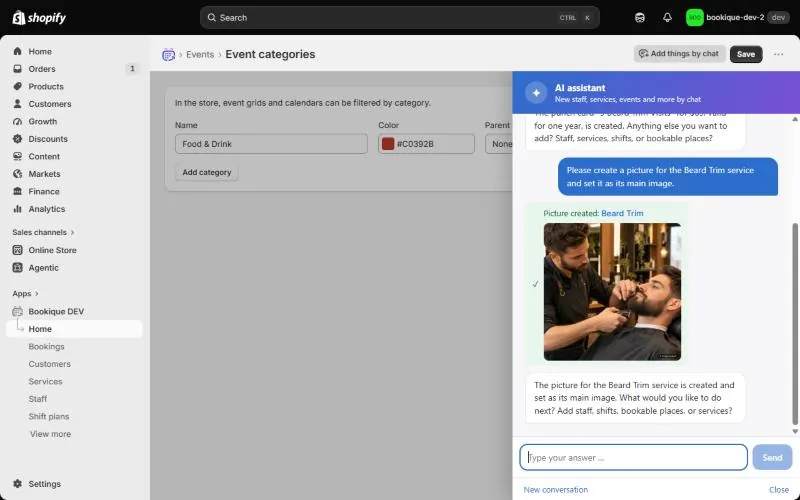Viewport: 800px width, 500px height.
Task: Focus the Type your answer field
Action: pyautogui.click(x=634, y=458)
